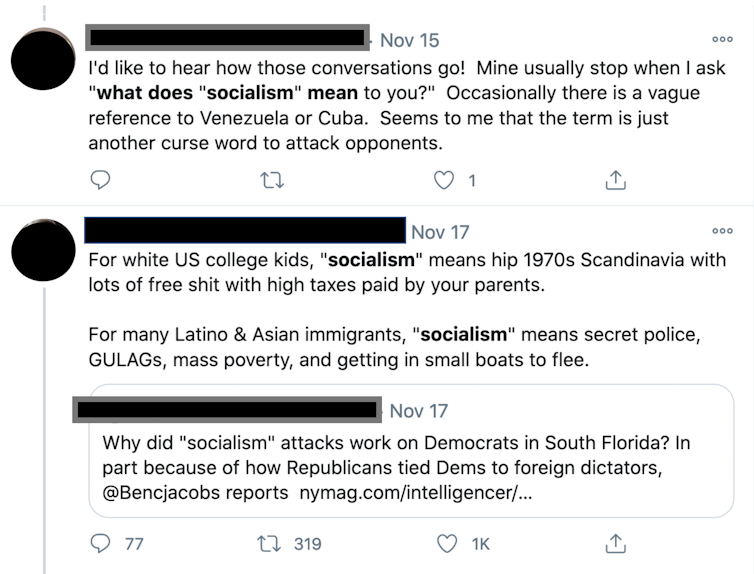
Task: Open the Nov 15 timestamp link
Action: [409, 40]
